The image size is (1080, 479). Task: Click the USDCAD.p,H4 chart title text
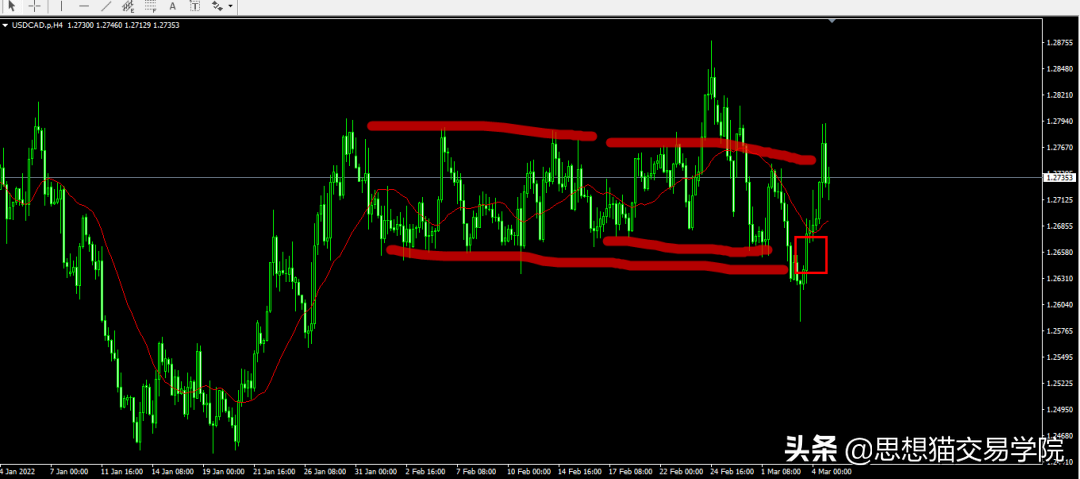(36, 26)
